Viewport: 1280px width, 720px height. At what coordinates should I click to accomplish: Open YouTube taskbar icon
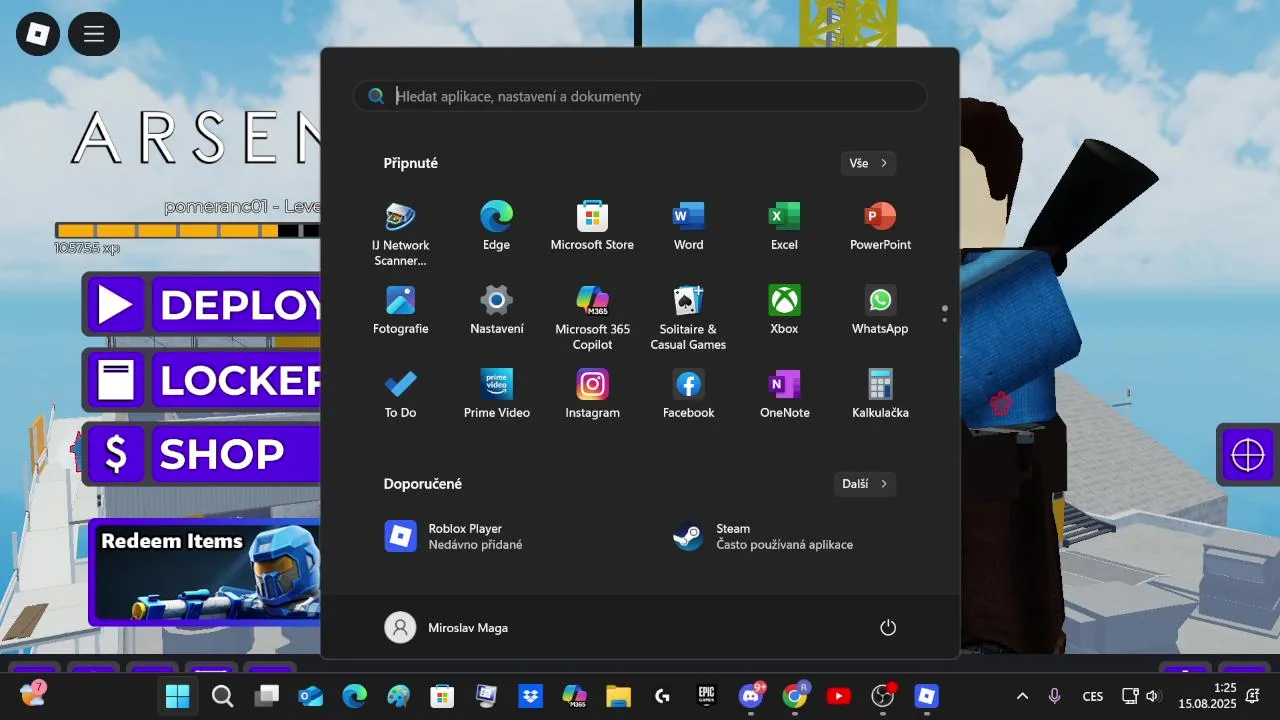tap(838, 696)
